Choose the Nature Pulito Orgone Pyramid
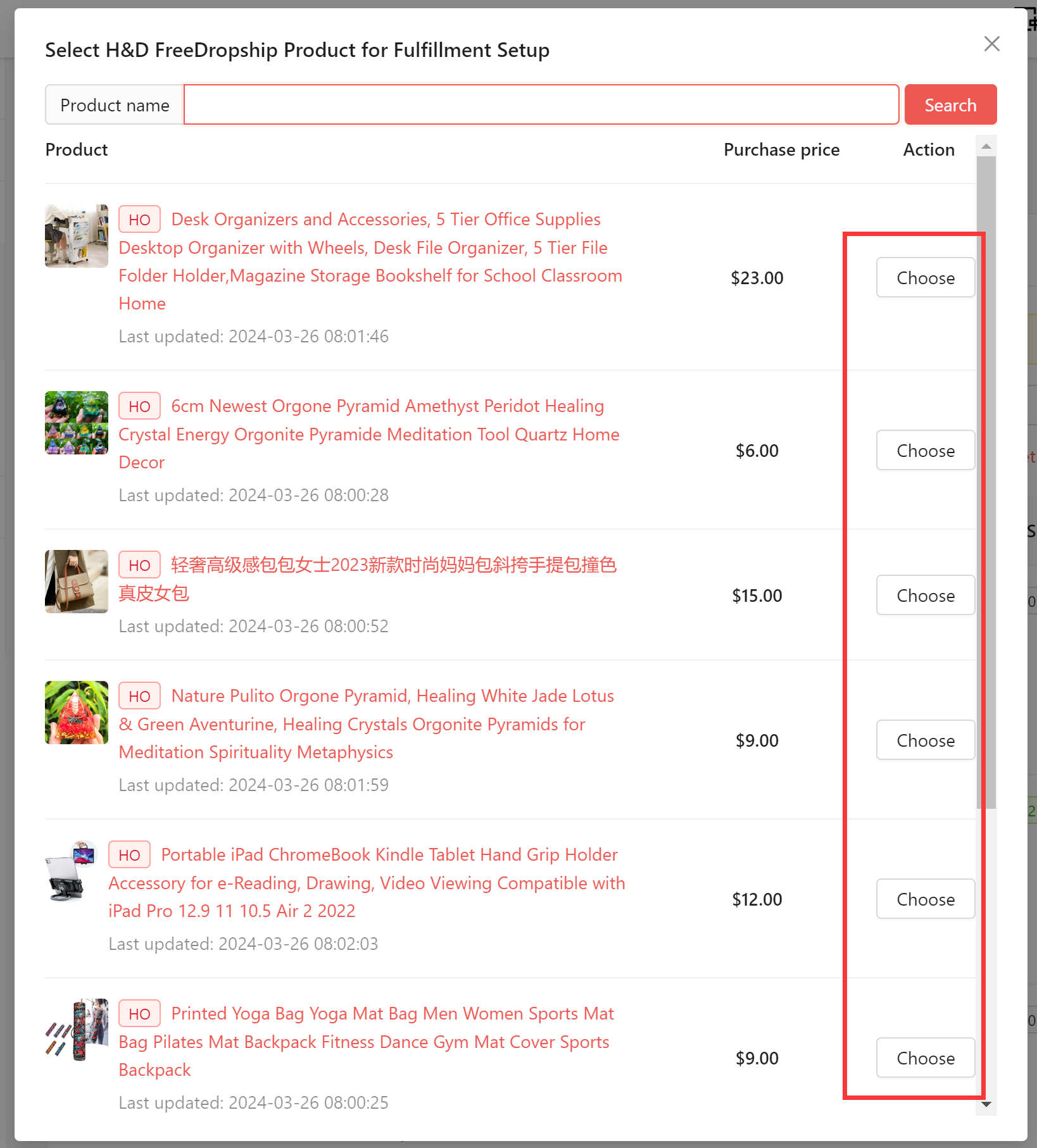The width and height of the screenshot is (1037, 1148). [x=925, y=740]
